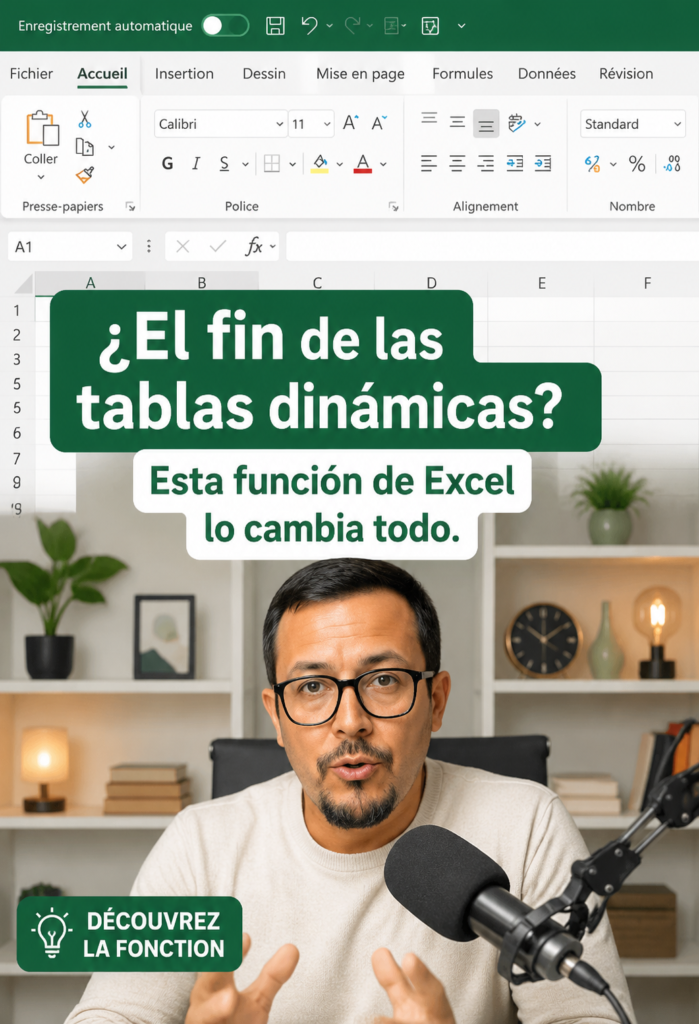Apply yellow fill color bucket

pyautogui.click(x=319, y=163)
